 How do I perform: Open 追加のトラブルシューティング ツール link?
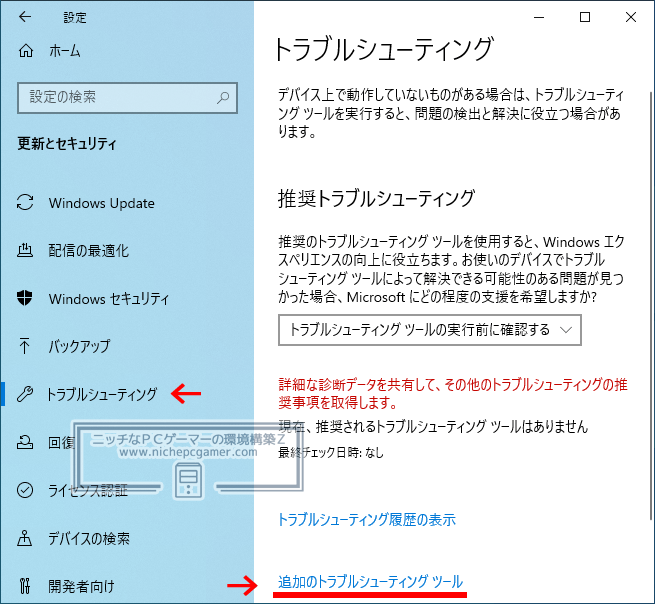pyautogui.click(x=371, y=581)
